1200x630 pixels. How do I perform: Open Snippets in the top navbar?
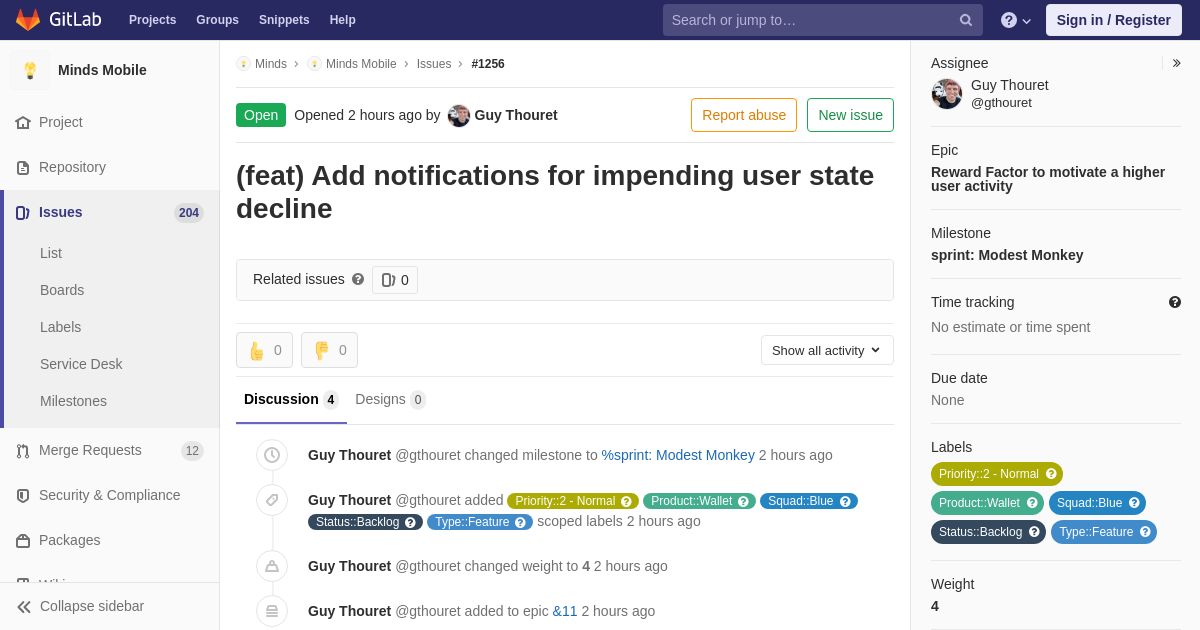pos(284,20)
